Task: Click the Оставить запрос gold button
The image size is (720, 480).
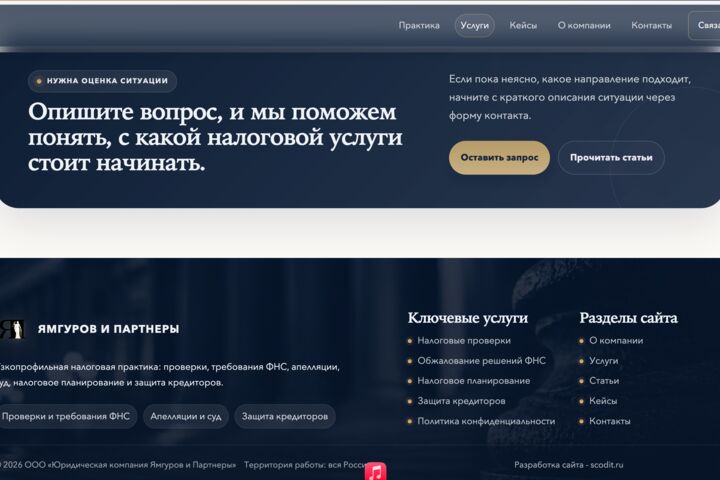Action: [x=499, y=158]
